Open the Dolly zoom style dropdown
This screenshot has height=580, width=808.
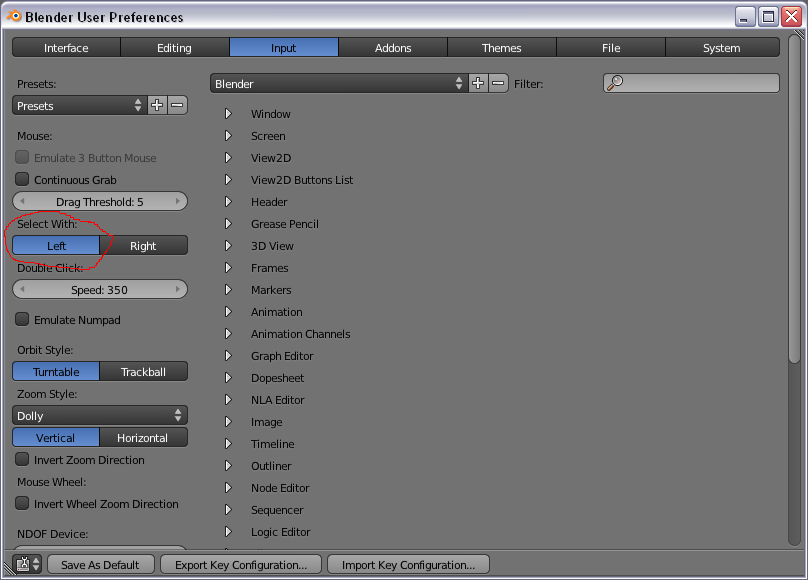[100, 415]
